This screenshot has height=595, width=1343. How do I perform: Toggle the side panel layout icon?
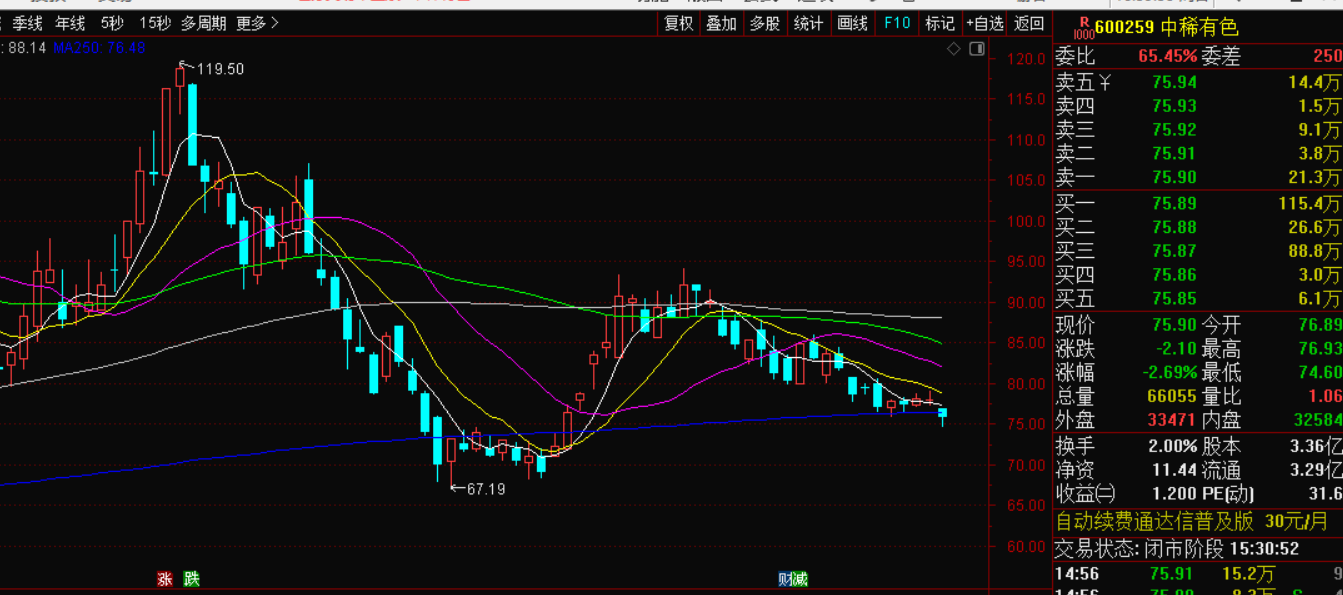tap(977, 49)
